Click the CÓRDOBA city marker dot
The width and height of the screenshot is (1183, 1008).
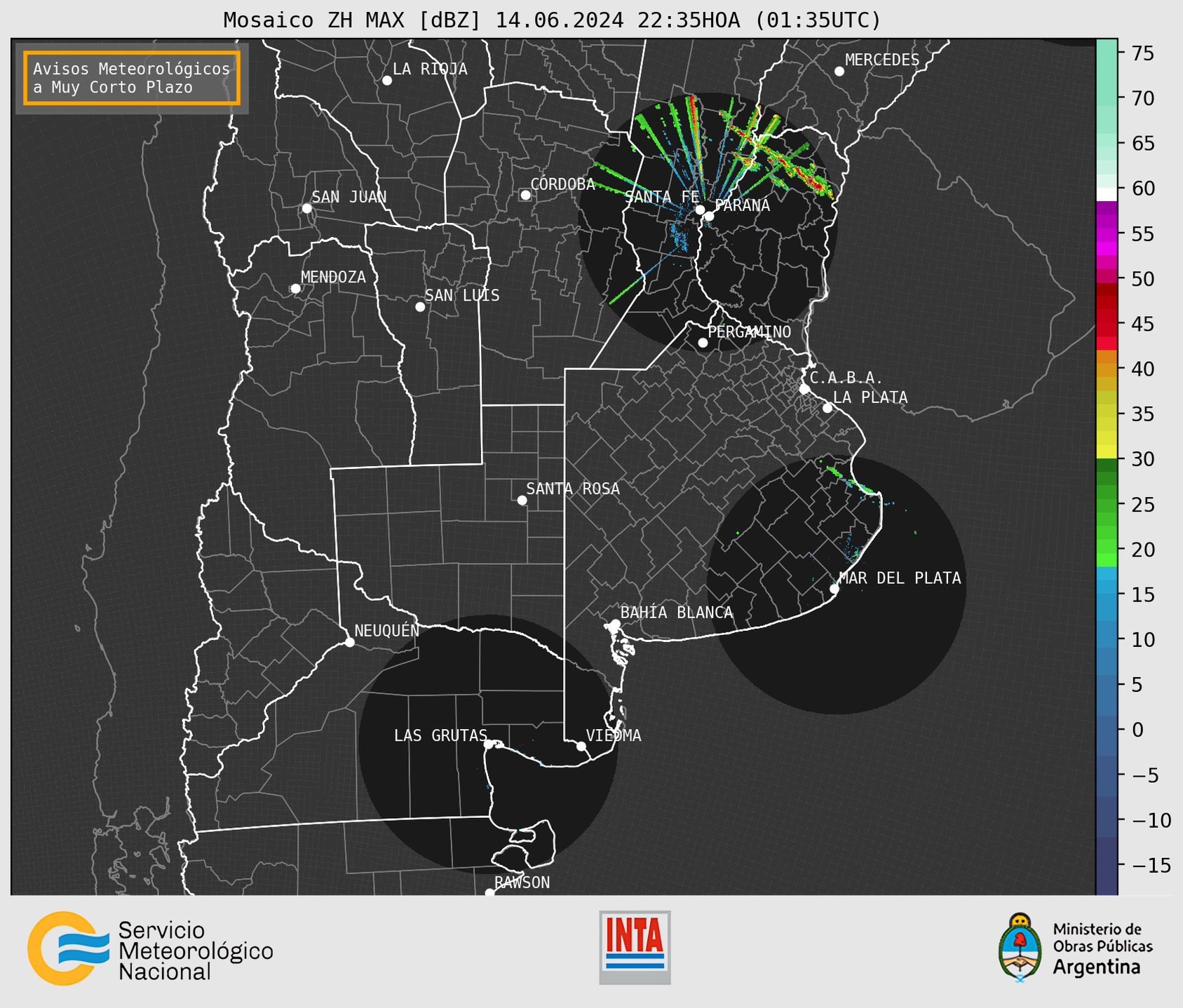(x=525, y=195)
